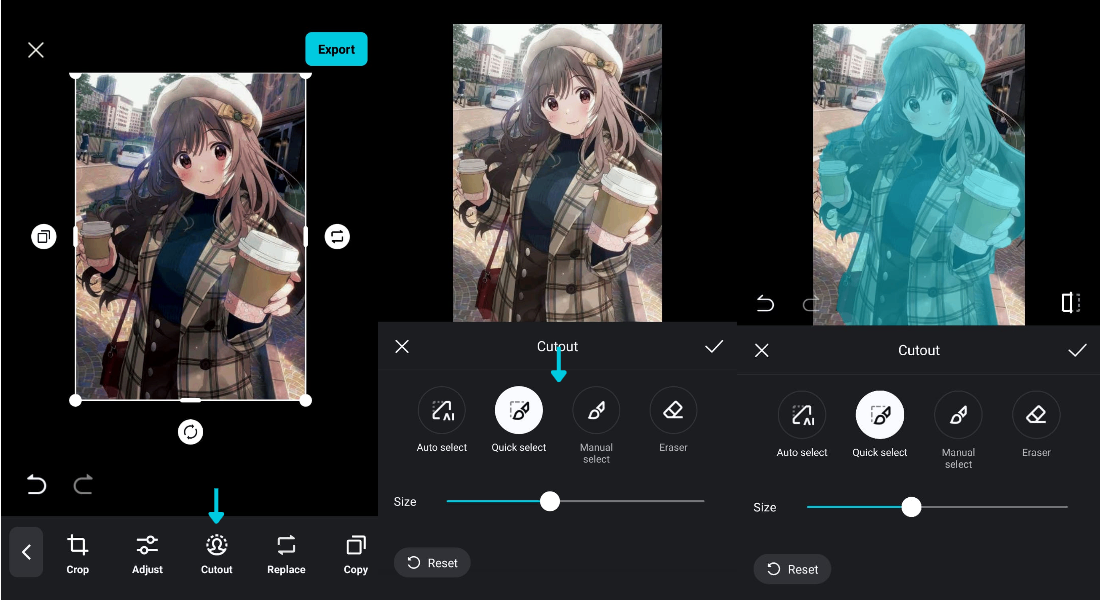The height and width of the screenshot is (600, 1100).
Task: Select Auto select in the right panel
Action: click(802, 425)
